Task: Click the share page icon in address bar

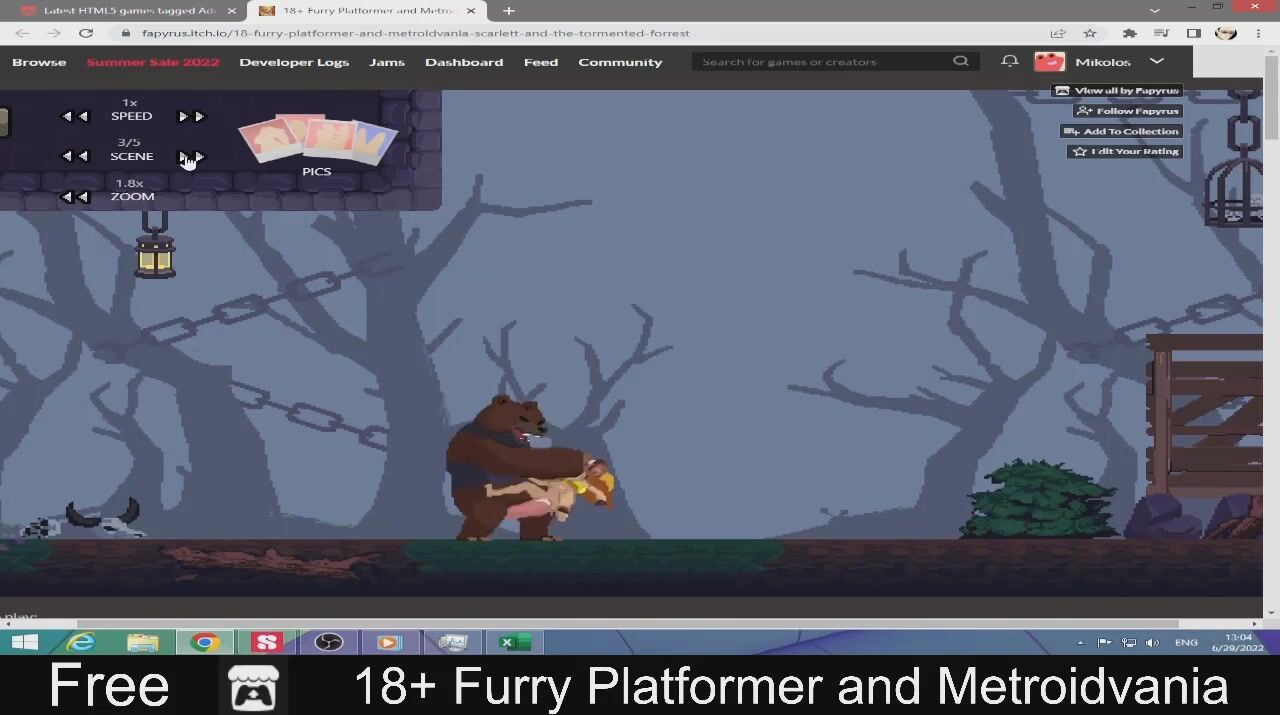Action: point(1058,33)
